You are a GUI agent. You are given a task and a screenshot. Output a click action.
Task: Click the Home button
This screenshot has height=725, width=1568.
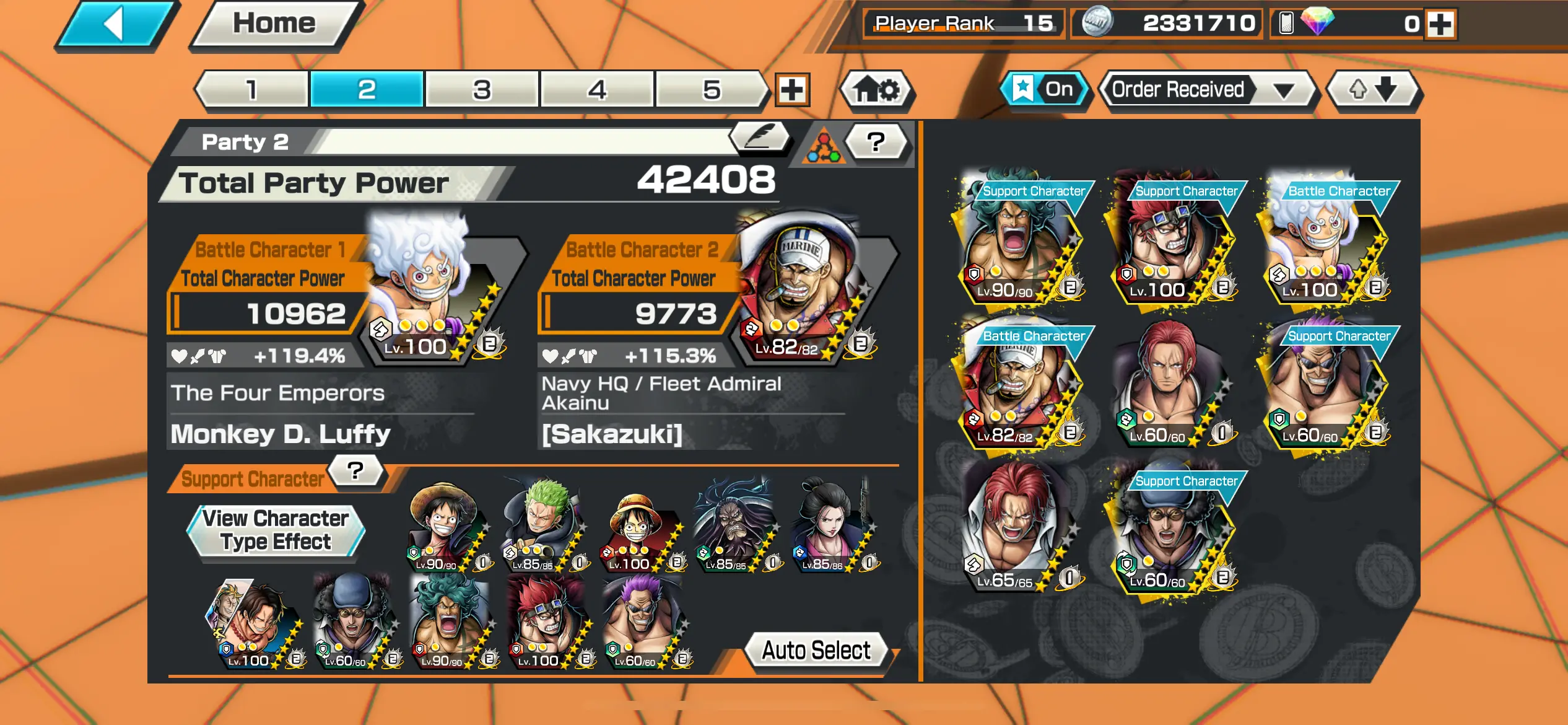point(275,24)
